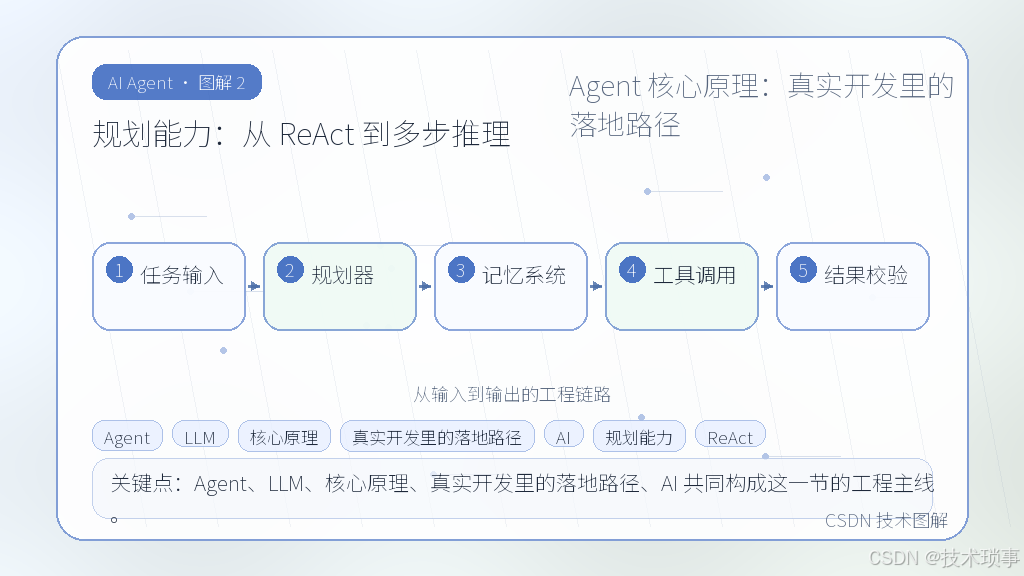Click number circle 1 in 任务输入 box
Screen dimensions: 1024x576
click(x=120, y=270)
